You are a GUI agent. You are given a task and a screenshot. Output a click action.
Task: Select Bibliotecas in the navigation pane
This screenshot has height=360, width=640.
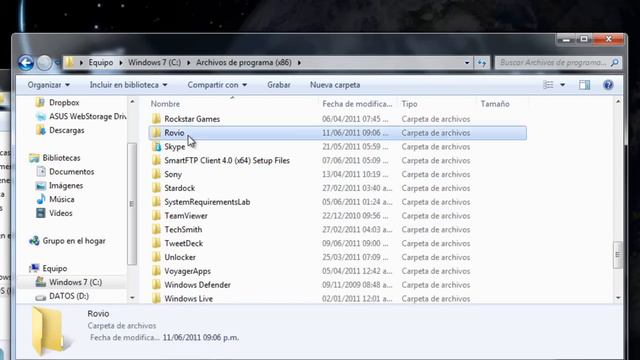point(62,158)
